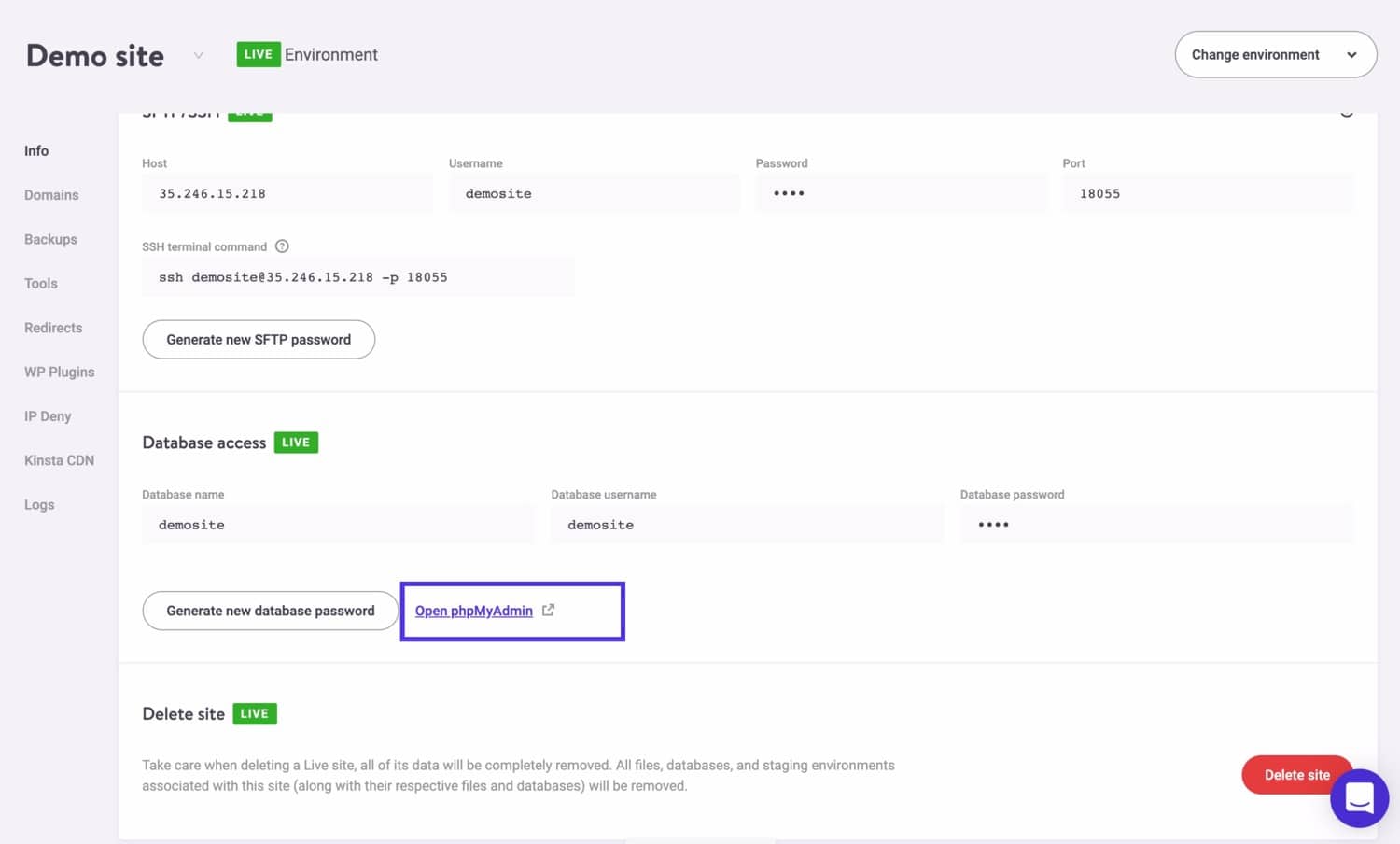1400x844 pixels.
Task: Open Kinsta CDN settings
Action: tap(59, 460)
